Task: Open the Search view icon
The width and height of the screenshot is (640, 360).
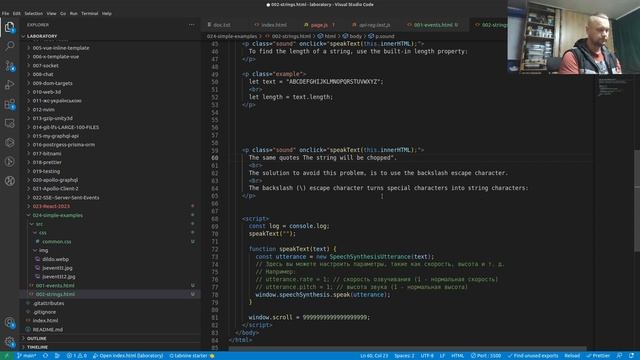Action: tap(9, 46)
